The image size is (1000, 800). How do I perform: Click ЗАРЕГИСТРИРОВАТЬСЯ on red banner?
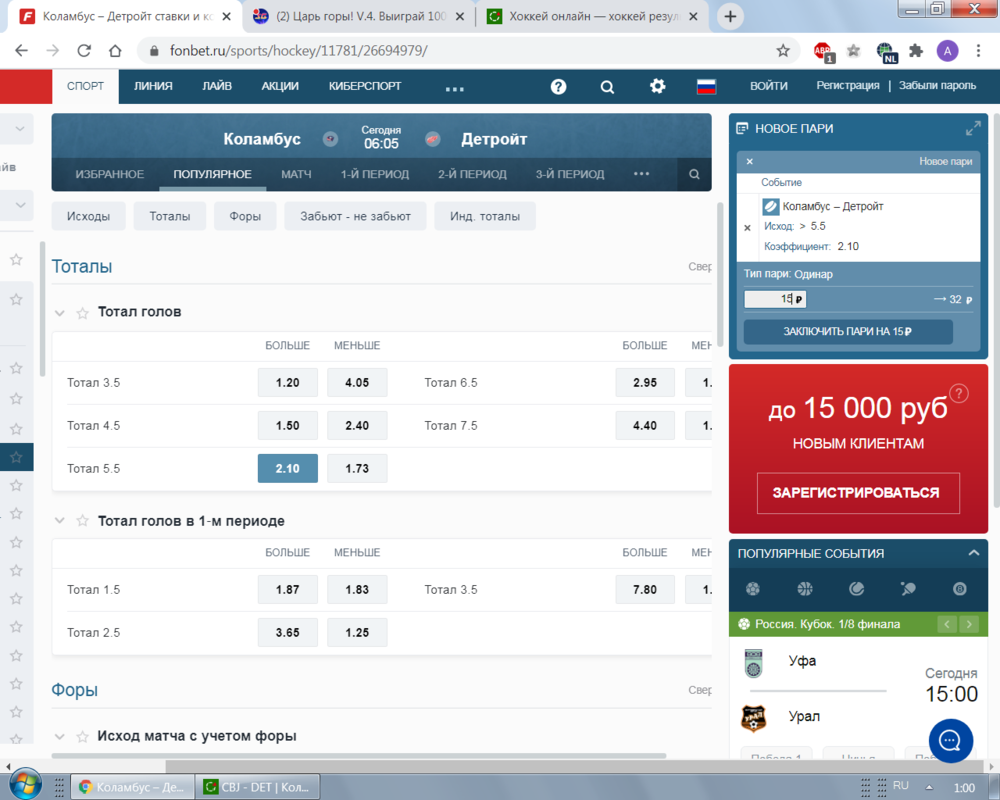click(858, 493)
